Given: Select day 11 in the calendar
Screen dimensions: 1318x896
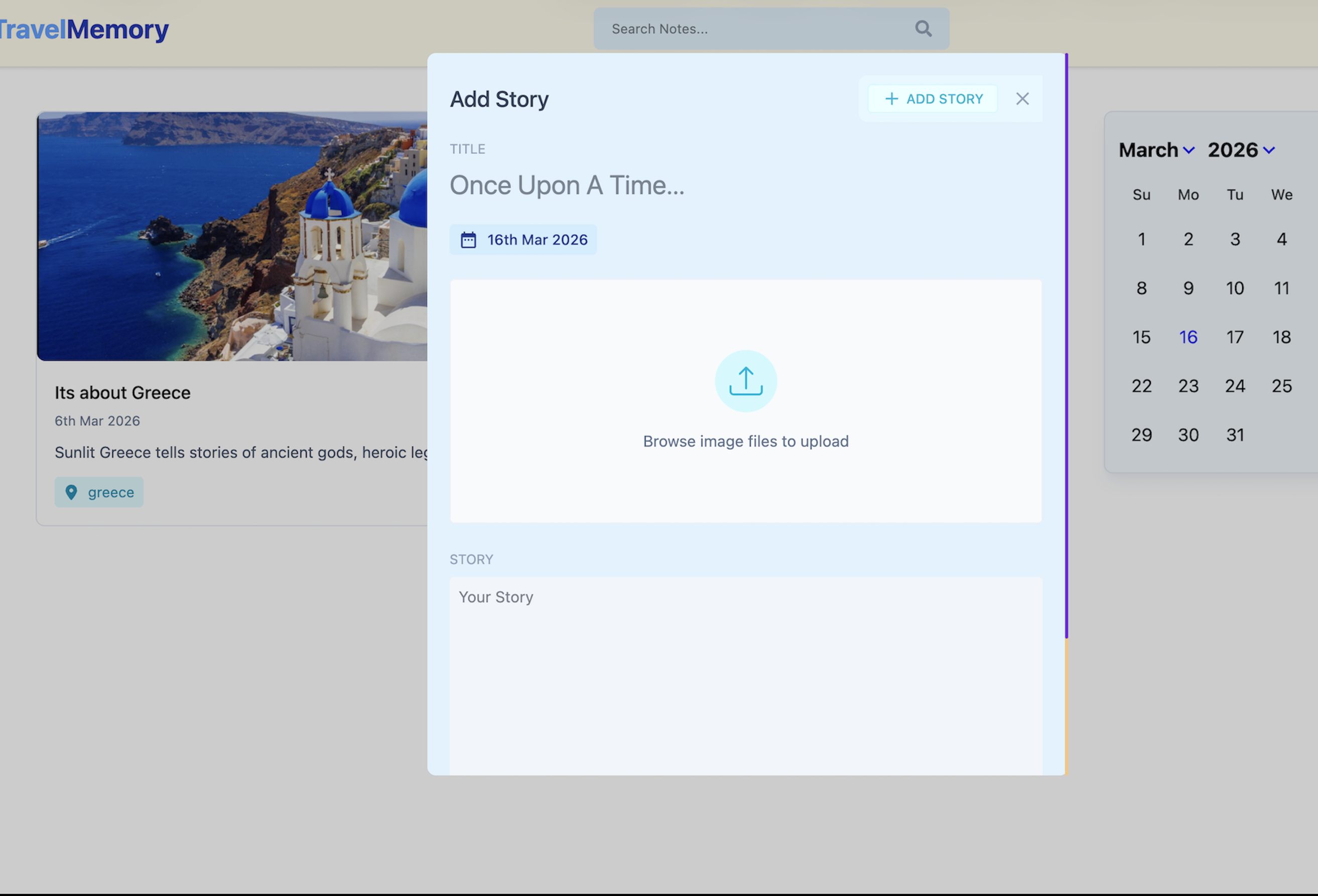Looking at the screenshot, I should pyautogui.click(x=1282, y=288).
